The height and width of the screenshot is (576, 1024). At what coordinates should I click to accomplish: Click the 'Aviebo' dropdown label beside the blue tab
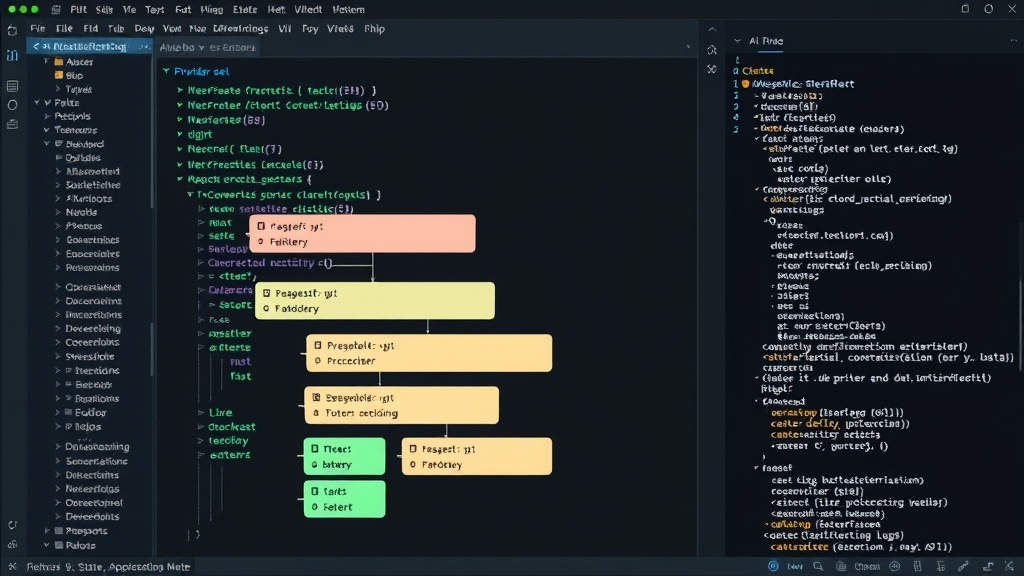(x=182, y=48)
